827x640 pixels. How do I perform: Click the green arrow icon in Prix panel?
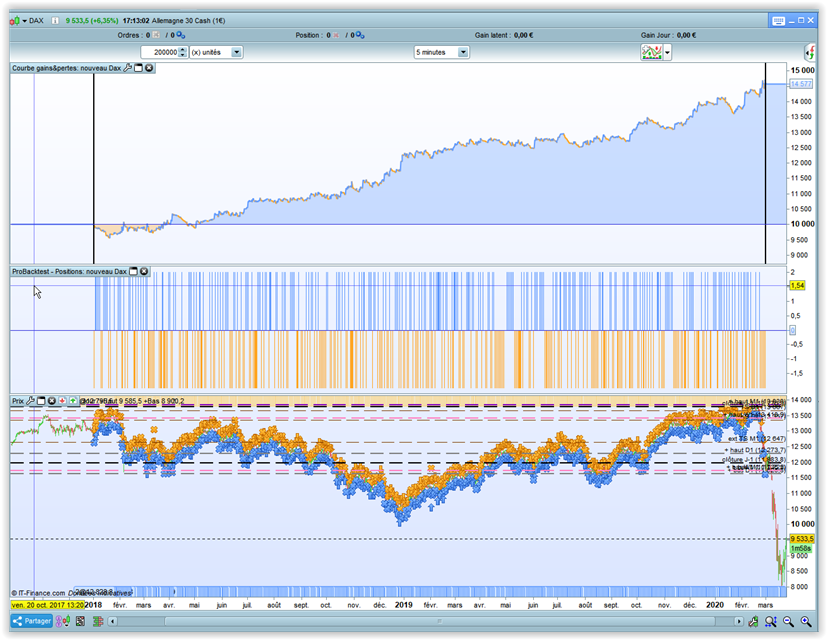73,401
